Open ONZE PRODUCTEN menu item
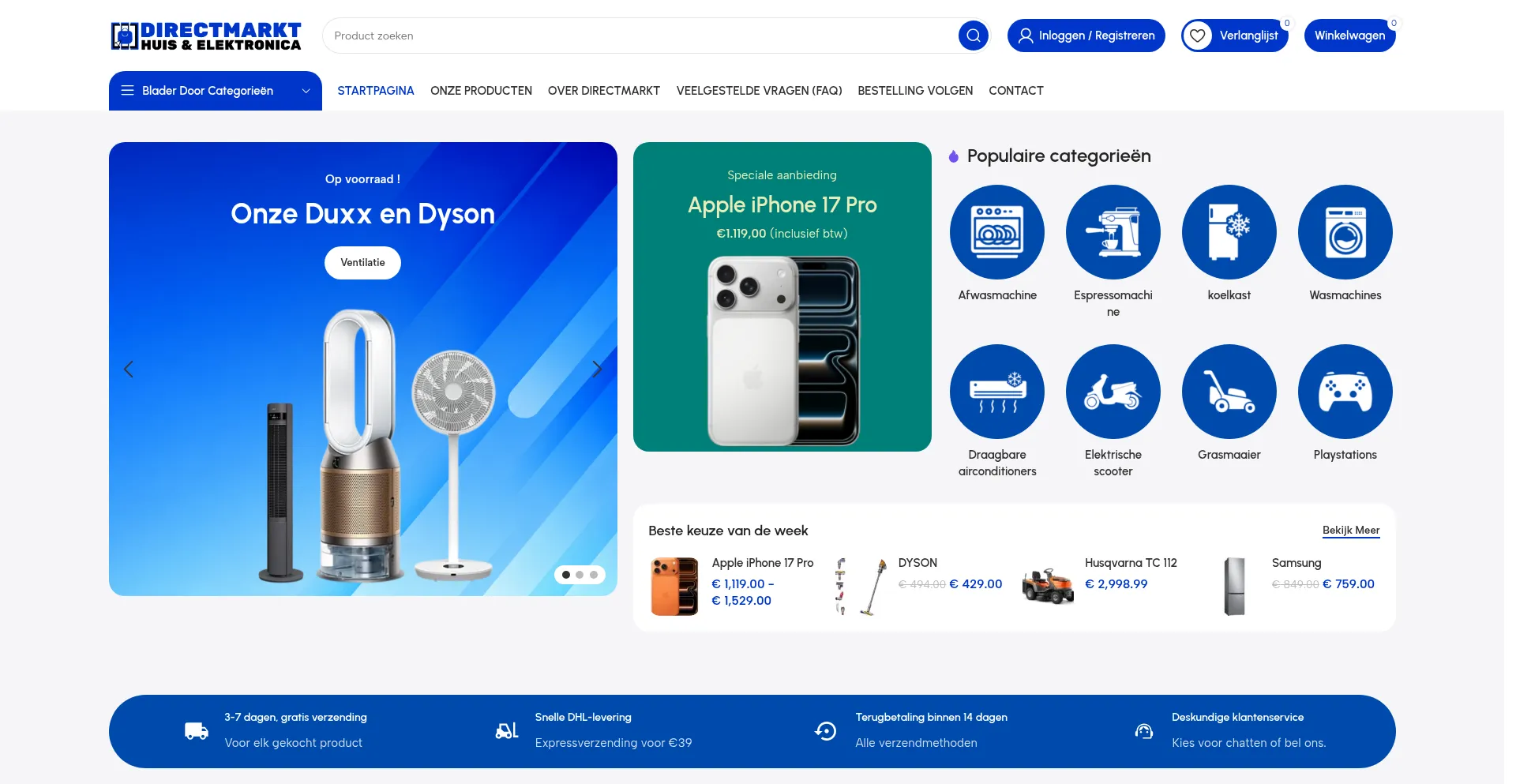 pyautogui.click(x=481, y=91)
